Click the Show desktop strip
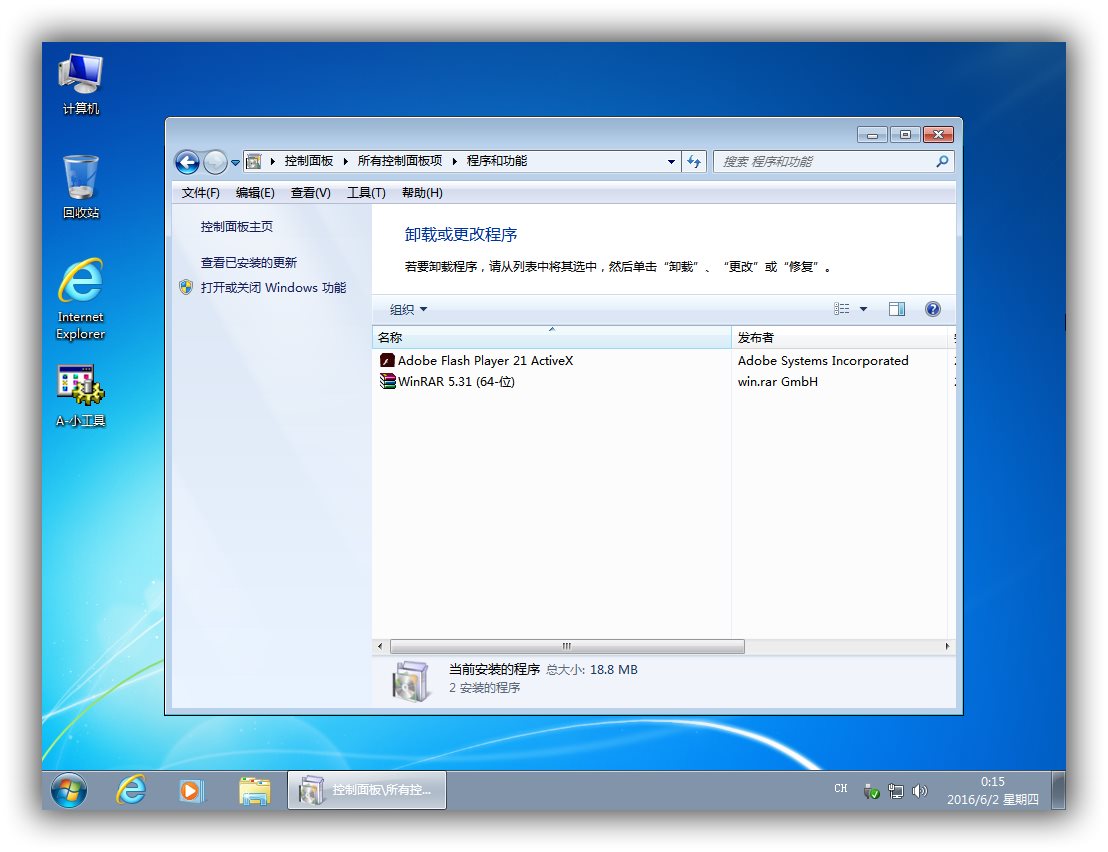1108x852 pixels. pyautogui.click(x=1058, y=790)
